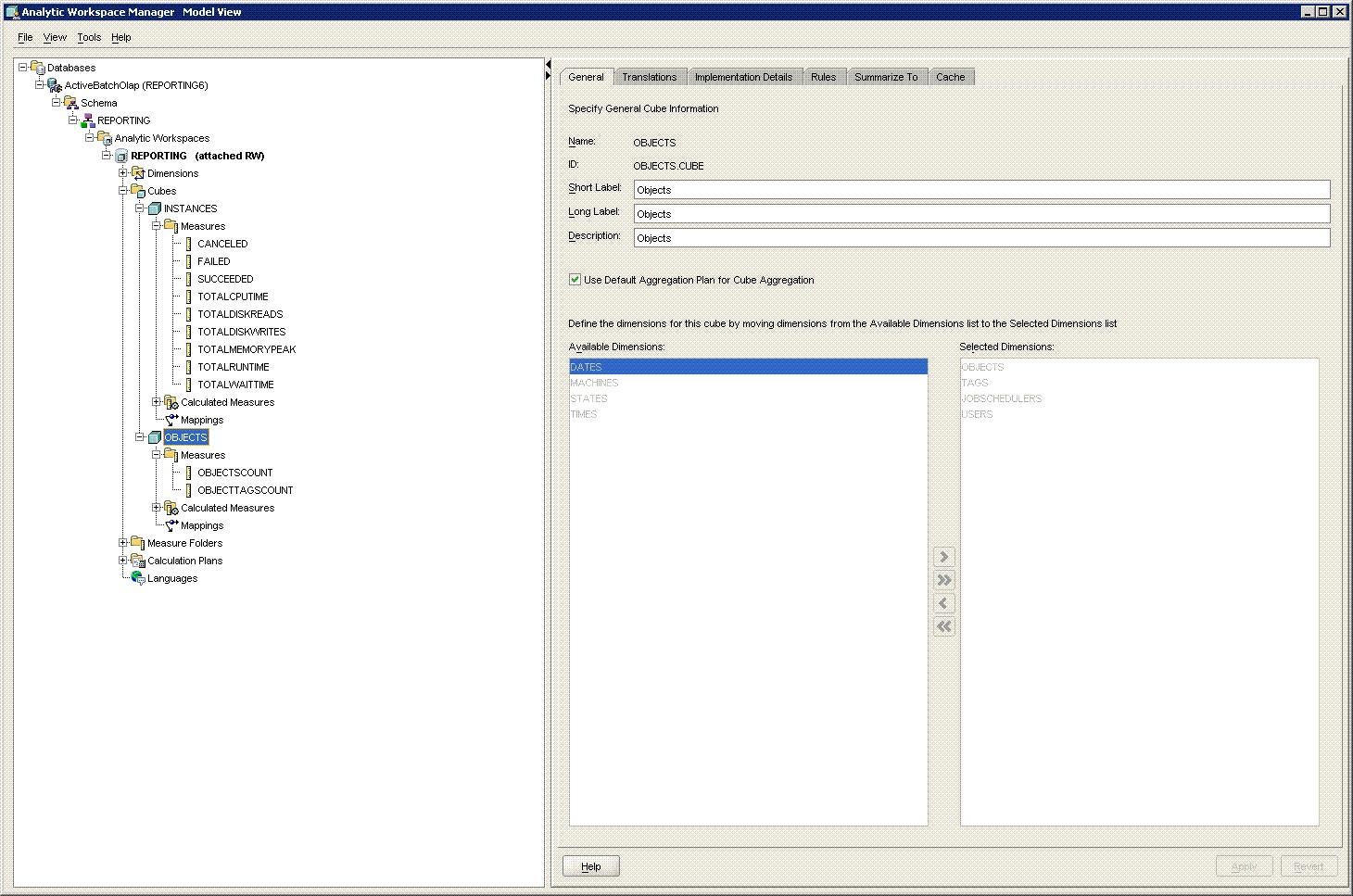Click the panel splitter collapse arrow
Viewport: 1353px width, 896px height.
point(548,64)
